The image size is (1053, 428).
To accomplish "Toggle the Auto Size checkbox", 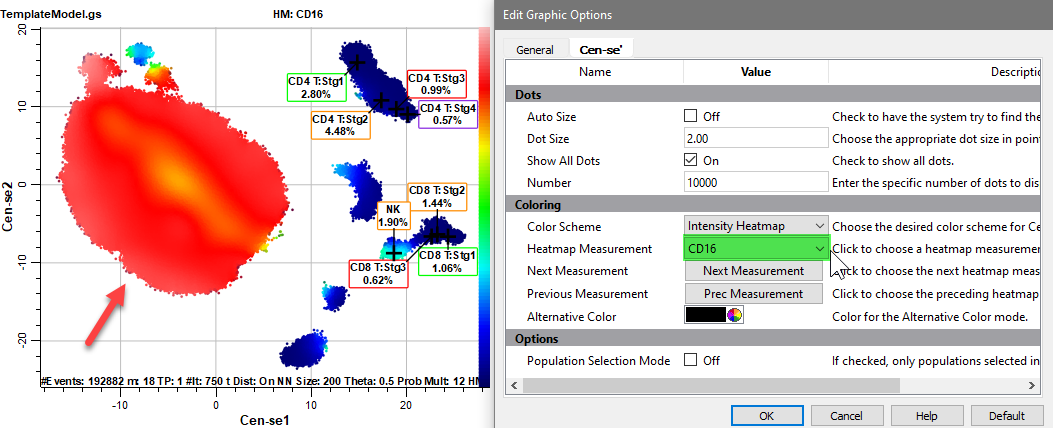I will 690,116.
